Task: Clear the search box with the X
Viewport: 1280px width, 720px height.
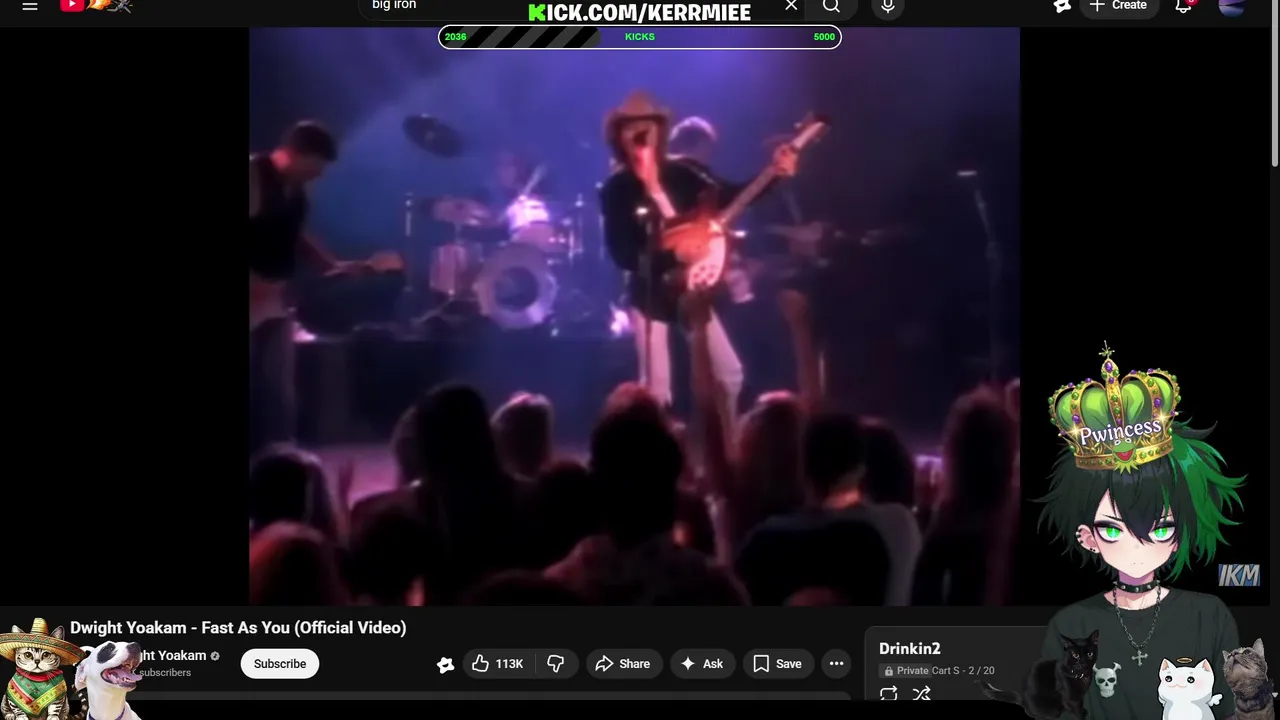Action: (x=791, y=6)
